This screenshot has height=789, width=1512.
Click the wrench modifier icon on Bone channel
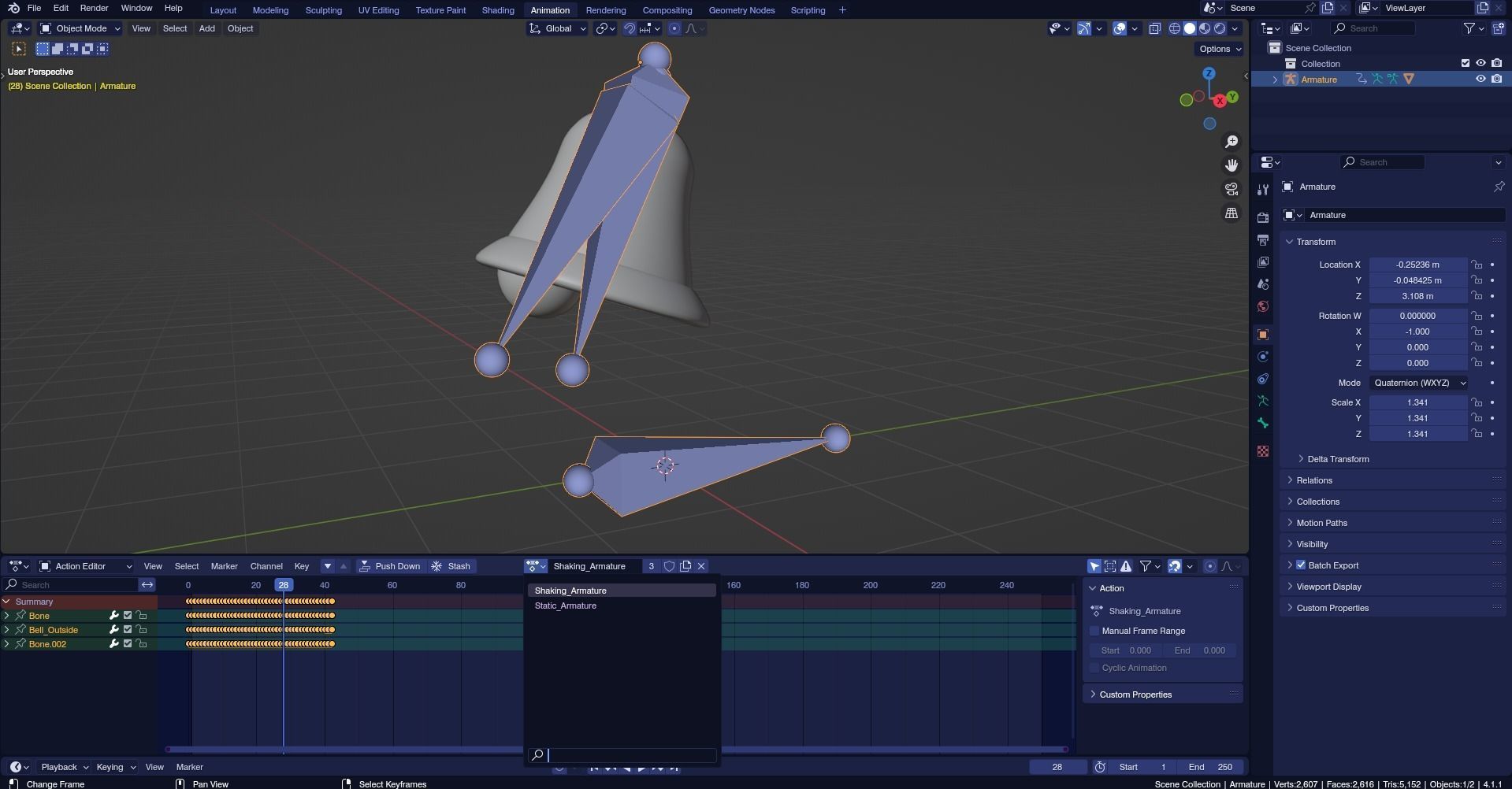click(x=113, y=616)
